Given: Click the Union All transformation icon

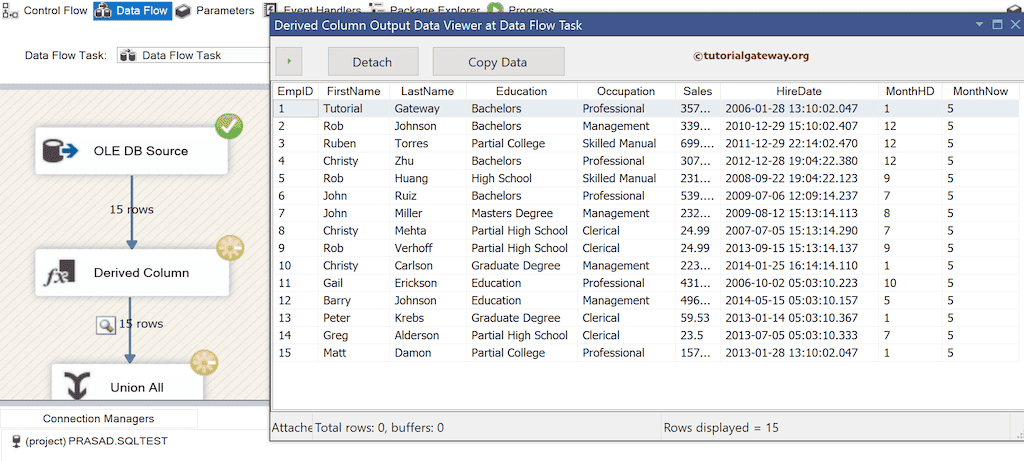Looking at the screenshot, I should click(74, 387).
